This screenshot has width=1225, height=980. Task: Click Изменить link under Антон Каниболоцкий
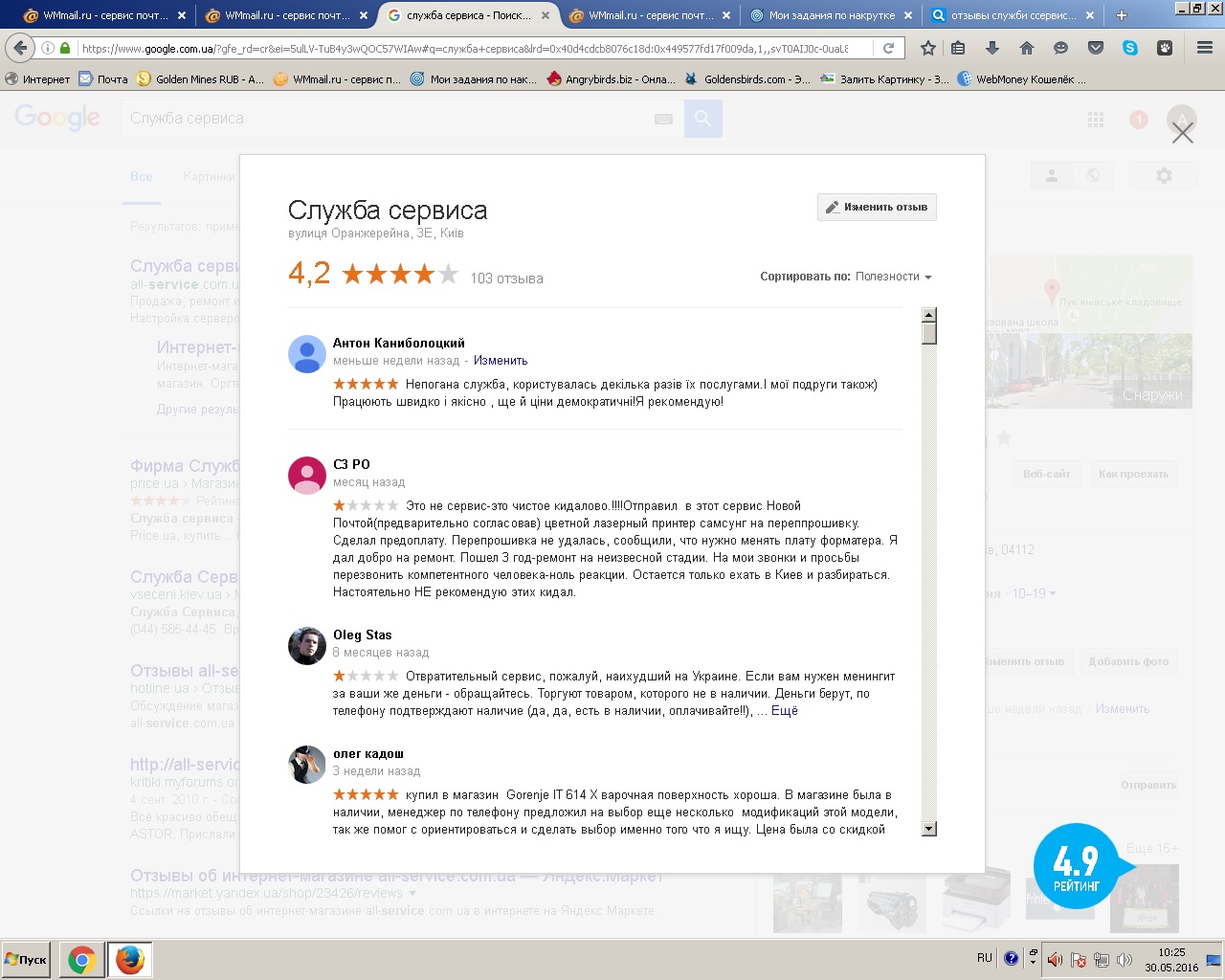pyautogui.click(x=501, y=361)
